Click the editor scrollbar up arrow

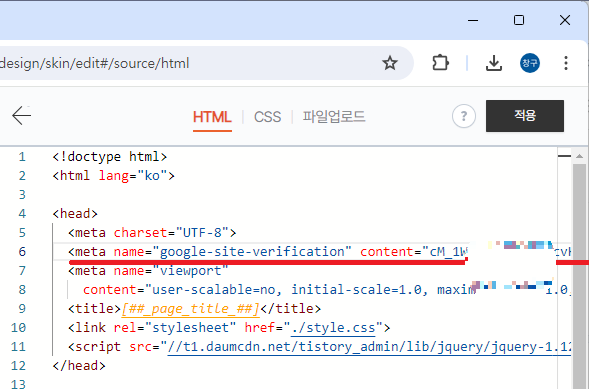[579, 156]
